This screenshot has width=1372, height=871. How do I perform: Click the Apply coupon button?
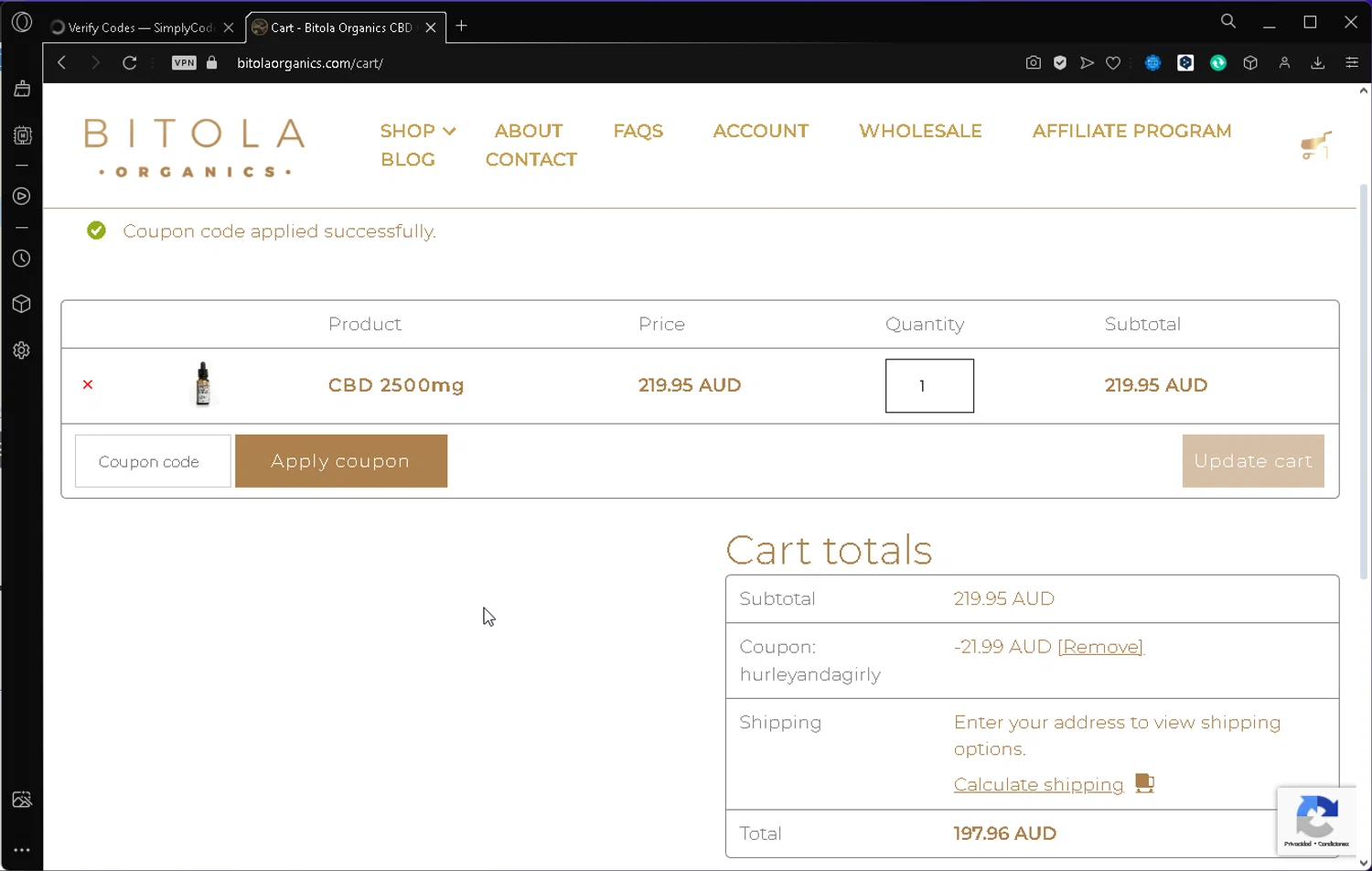click(341, 461)
